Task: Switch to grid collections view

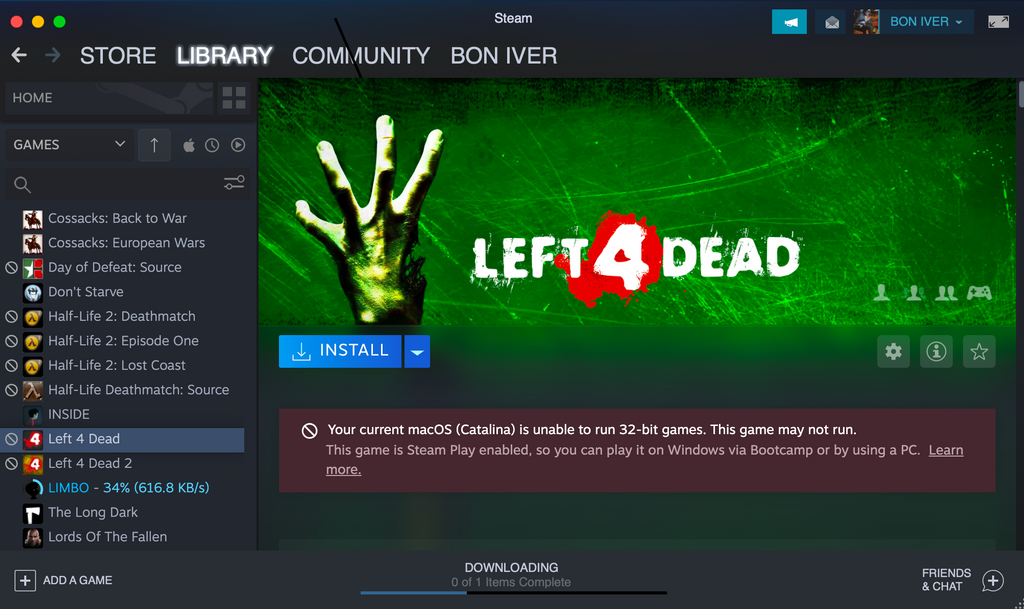Action: 234,98
